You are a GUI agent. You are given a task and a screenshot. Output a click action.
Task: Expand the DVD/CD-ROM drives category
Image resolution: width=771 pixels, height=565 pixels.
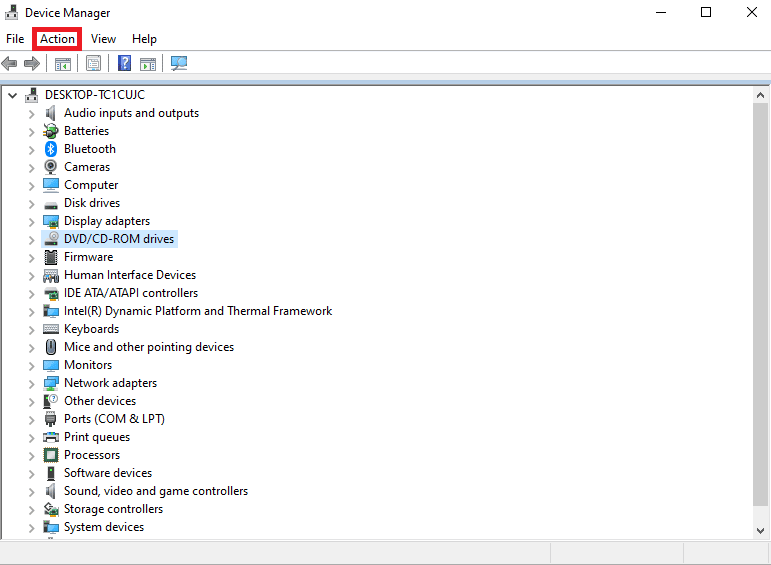31,240
